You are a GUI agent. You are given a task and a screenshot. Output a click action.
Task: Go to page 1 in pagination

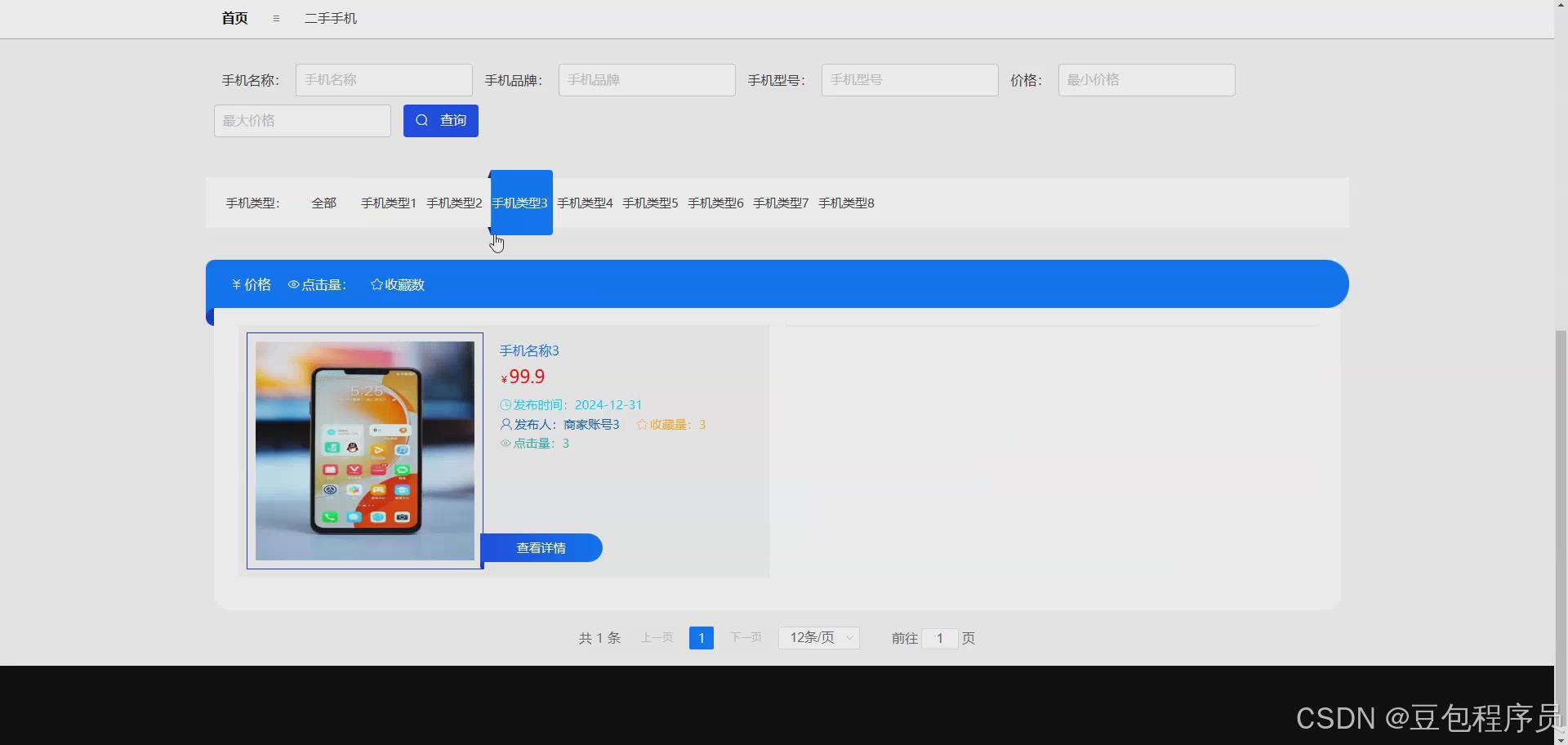(x=702, y=638)
